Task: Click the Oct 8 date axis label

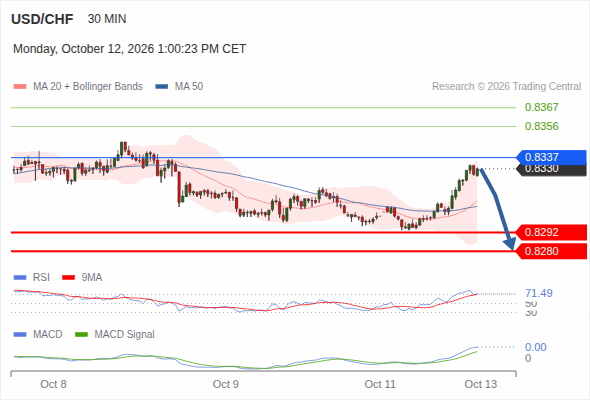Action: click(53, 384)
